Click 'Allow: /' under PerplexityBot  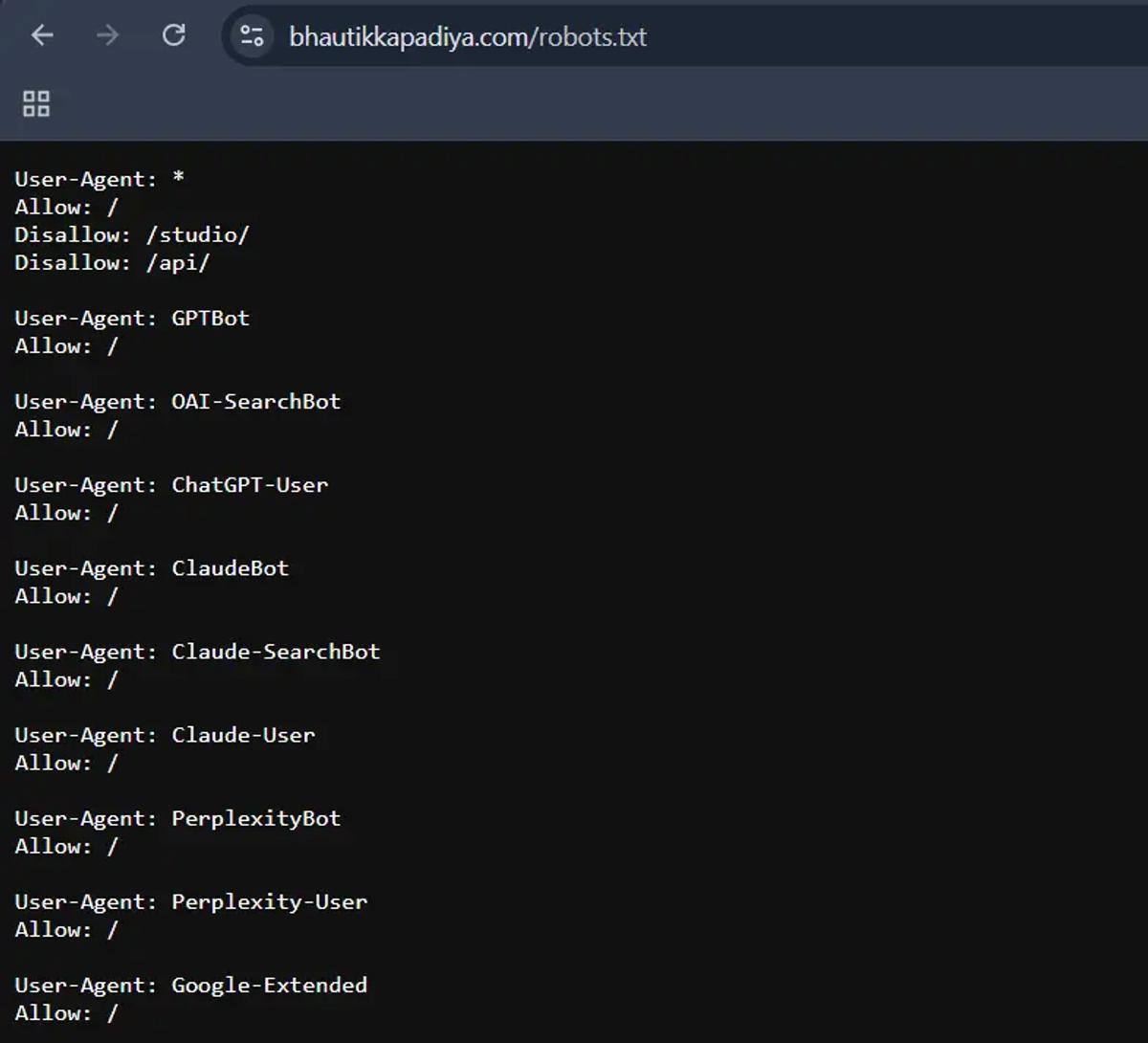click(66, 846)
